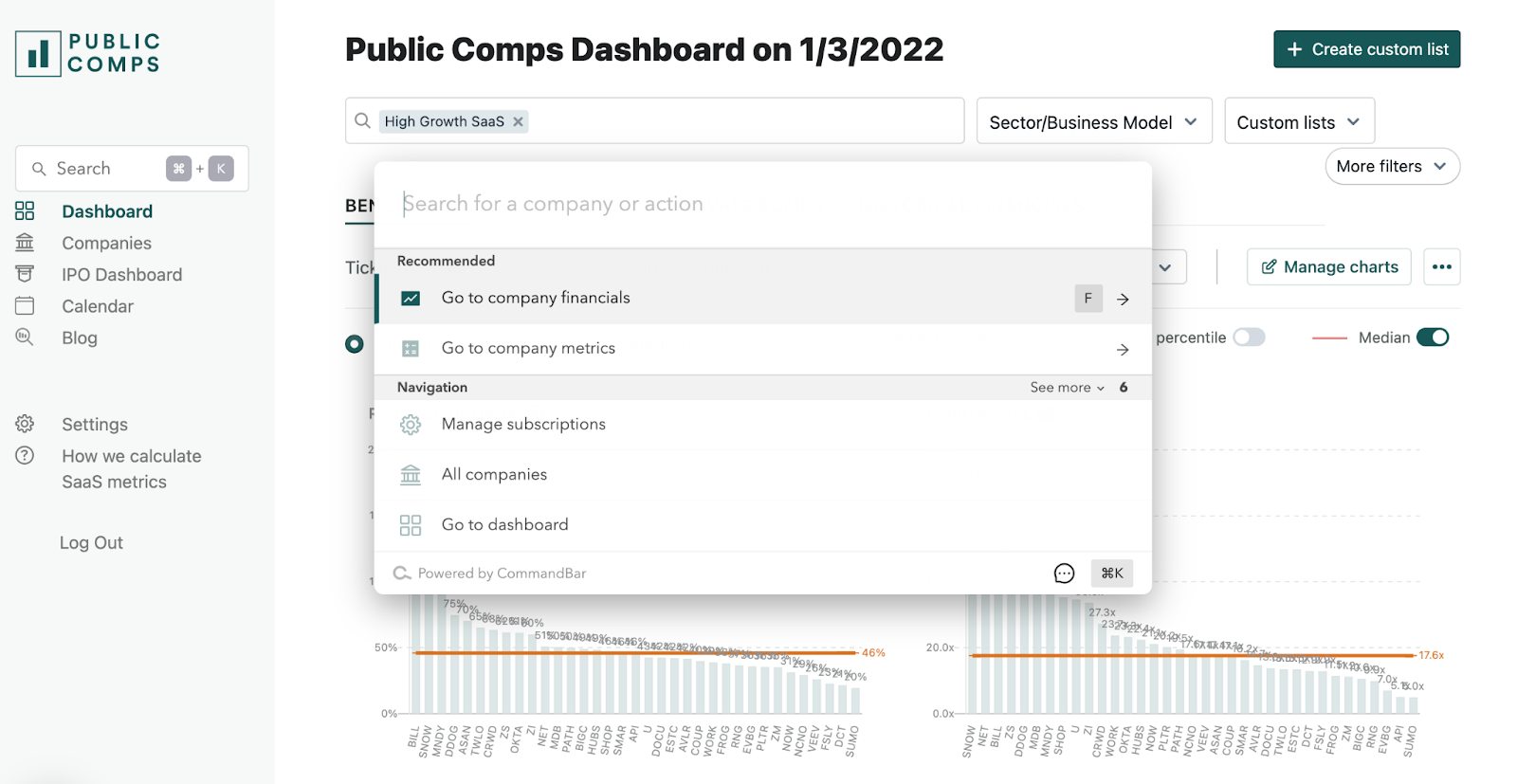This screenshot has width=1517, height=784.
Task: Click the filter bar magnifier icon
Action: [362, 120]
